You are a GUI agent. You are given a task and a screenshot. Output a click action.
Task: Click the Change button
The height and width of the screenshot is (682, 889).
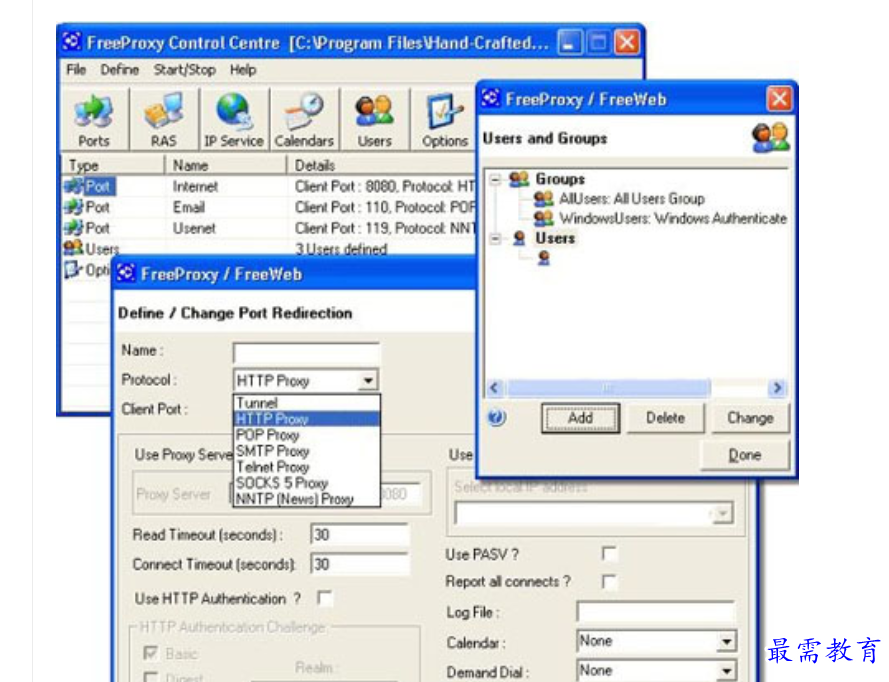pyautogui.click(x=750, y=418)
